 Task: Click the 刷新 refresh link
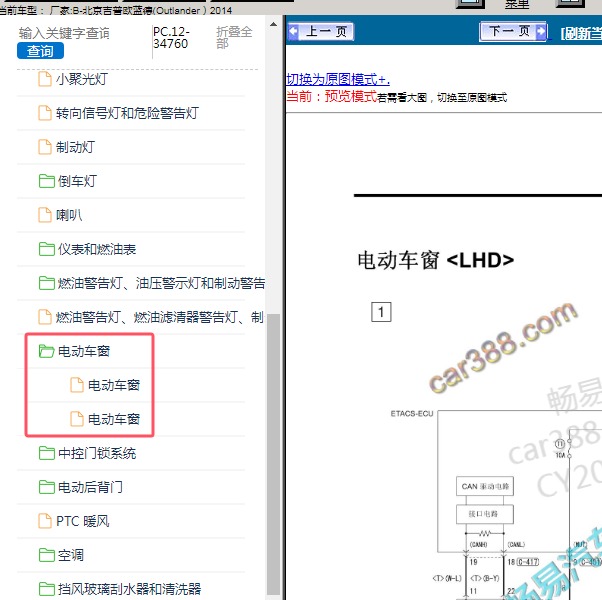tap(580, 34)
